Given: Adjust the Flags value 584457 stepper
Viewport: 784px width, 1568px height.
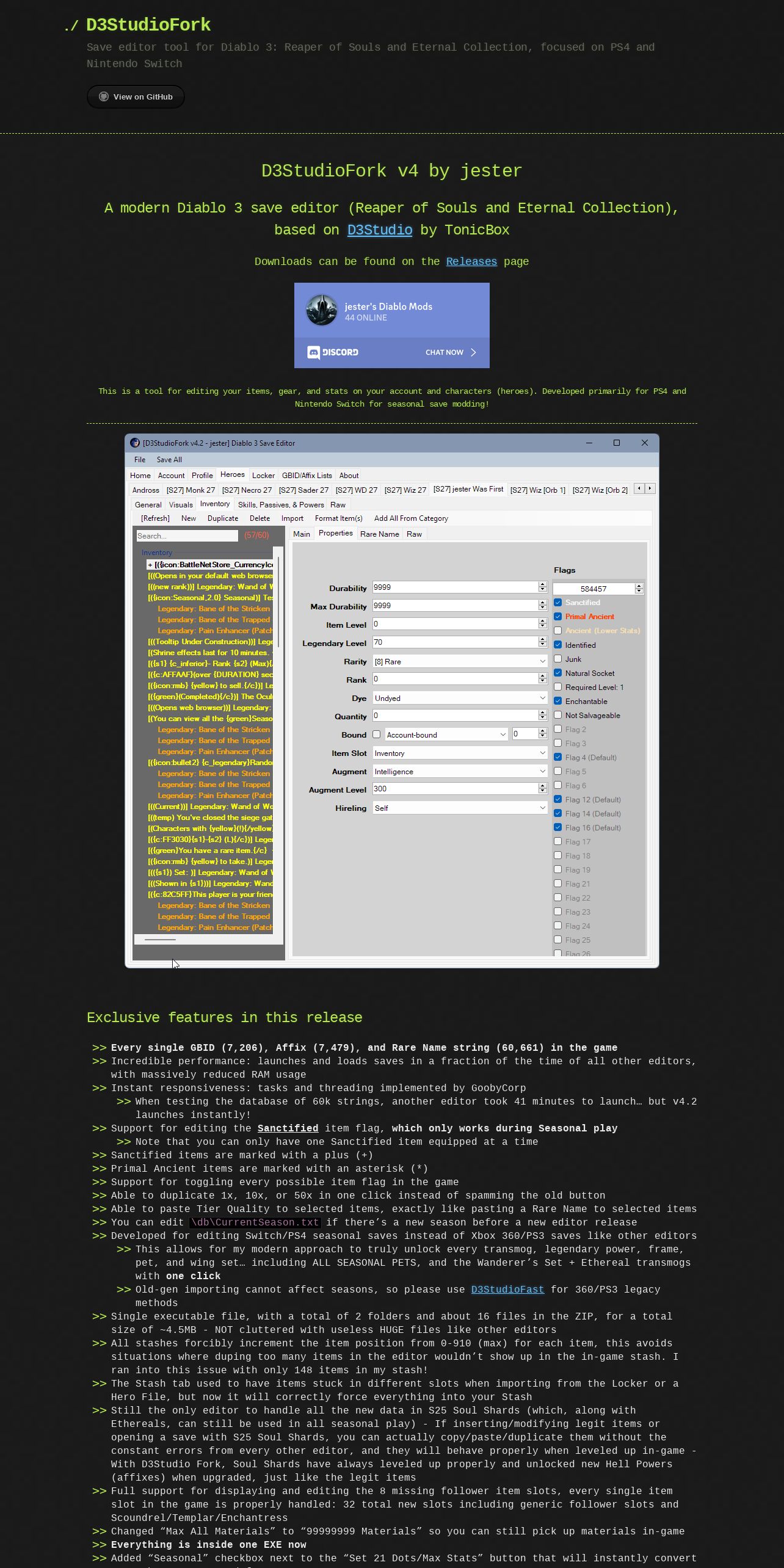Looking at the screenshot, I should [x=639, y=589].
